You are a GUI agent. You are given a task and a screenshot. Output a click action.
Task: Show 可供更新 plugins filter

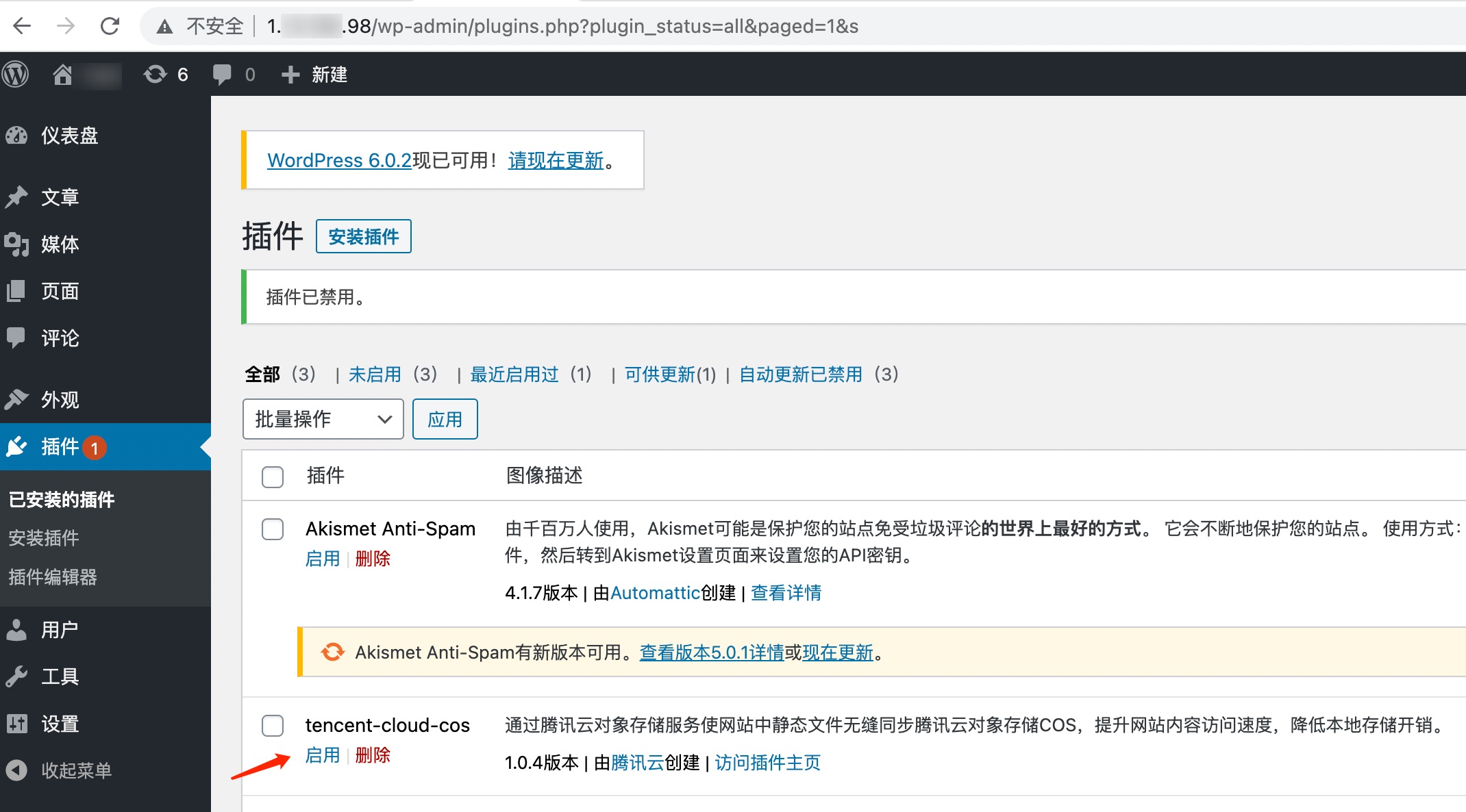[x=660, y=375]
